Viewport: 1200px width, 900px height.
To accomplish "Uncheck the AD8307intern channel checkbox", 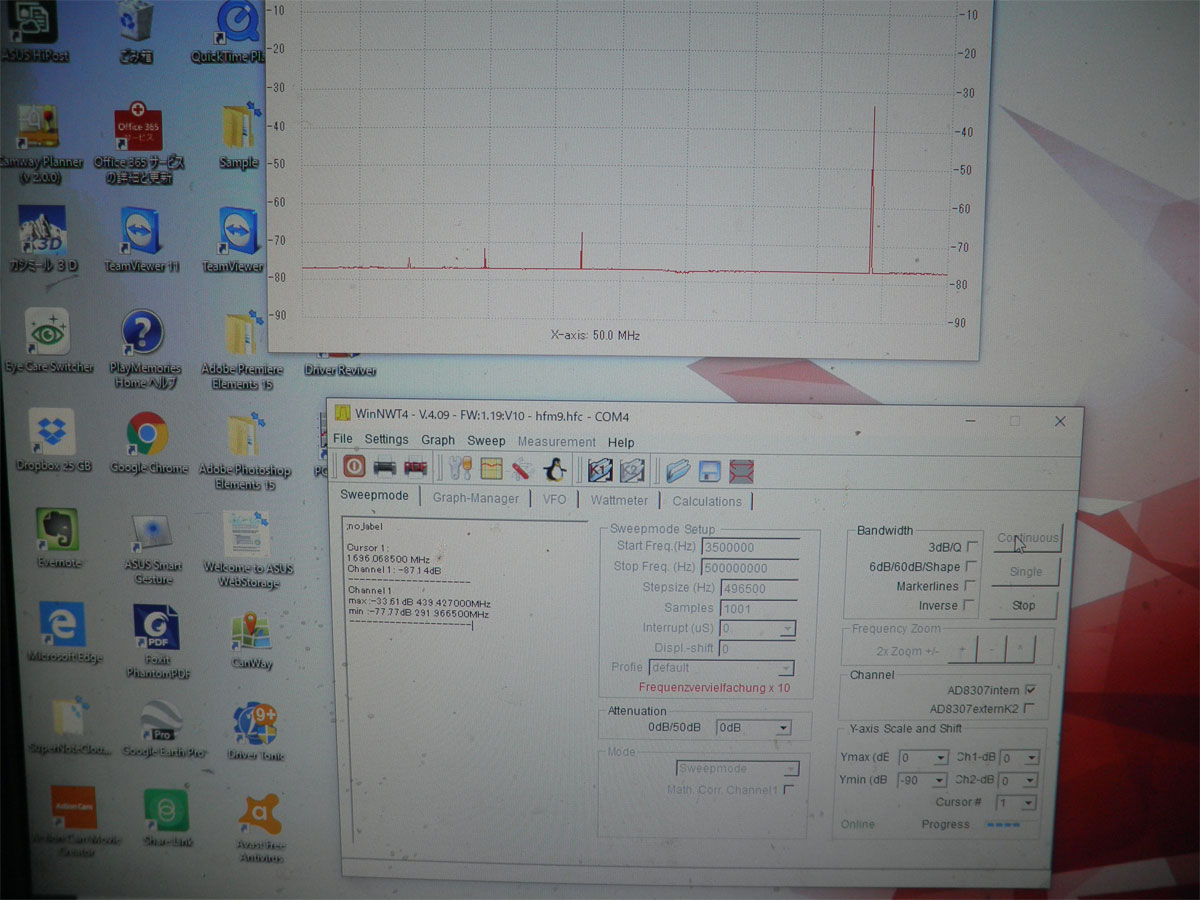I will [x=1030, y=690].
